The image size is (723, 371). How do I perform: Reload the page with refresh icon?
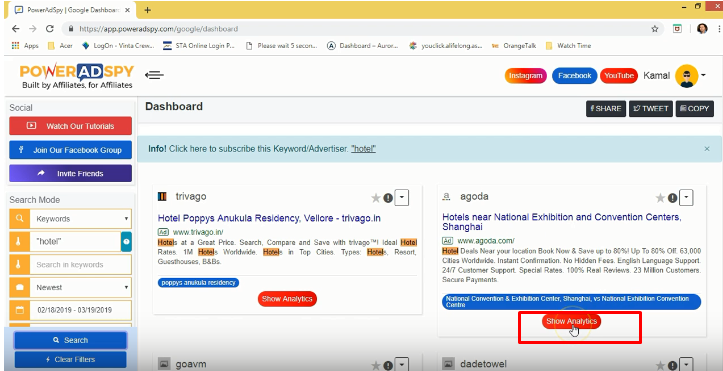[x=50, y=29]
